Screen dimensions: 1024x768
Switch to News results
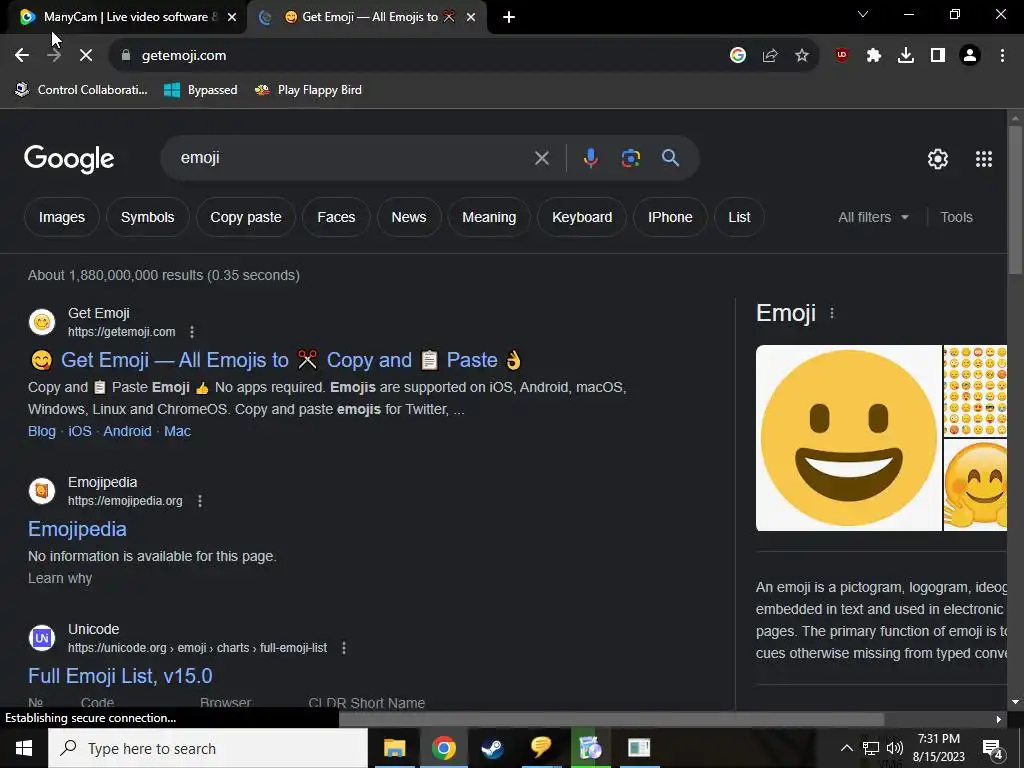point(409,217)
